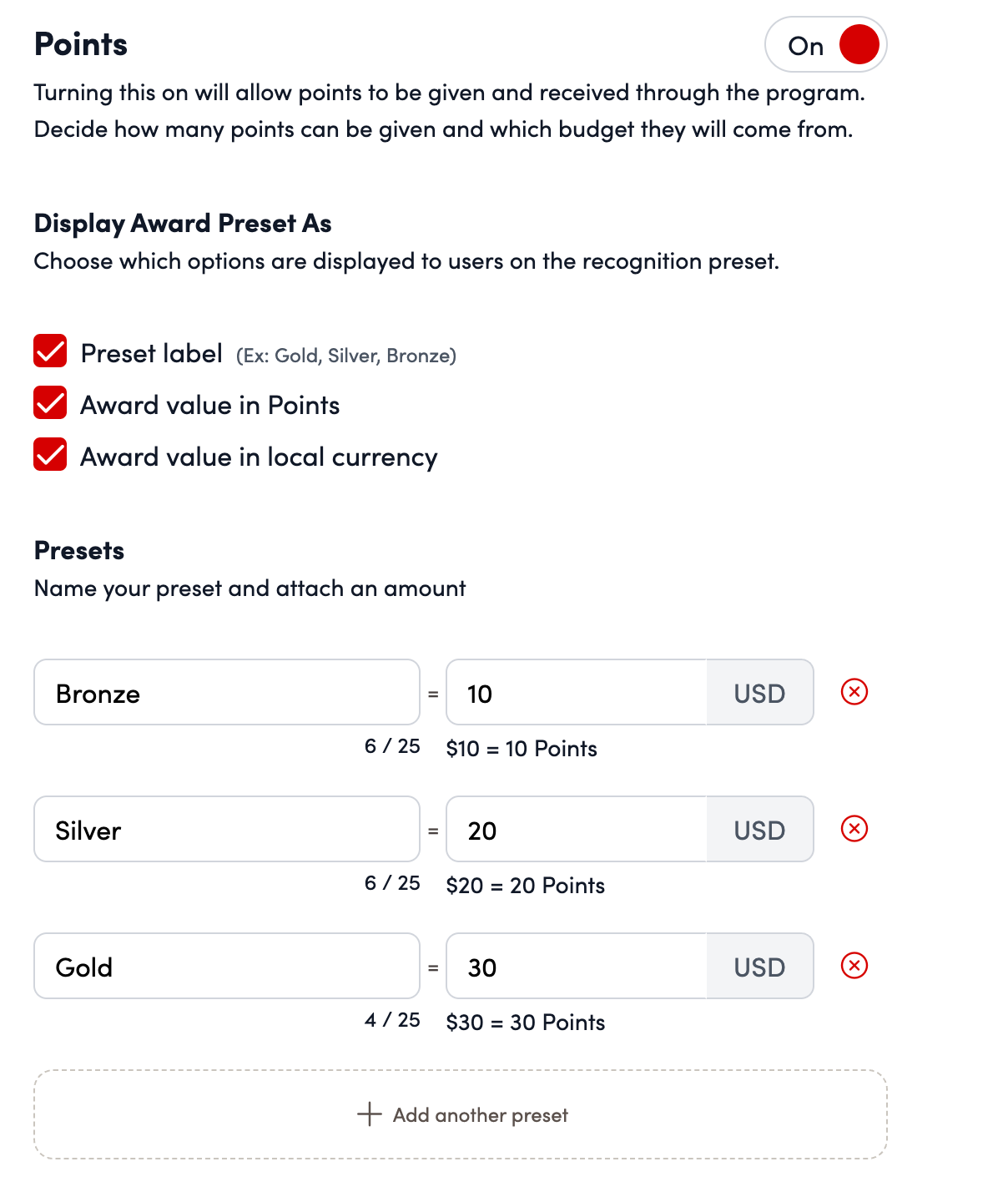Viewport: 1008px width, 1192px height.
Task: Focus the Gold preset name field
Action: click(226, 967)
